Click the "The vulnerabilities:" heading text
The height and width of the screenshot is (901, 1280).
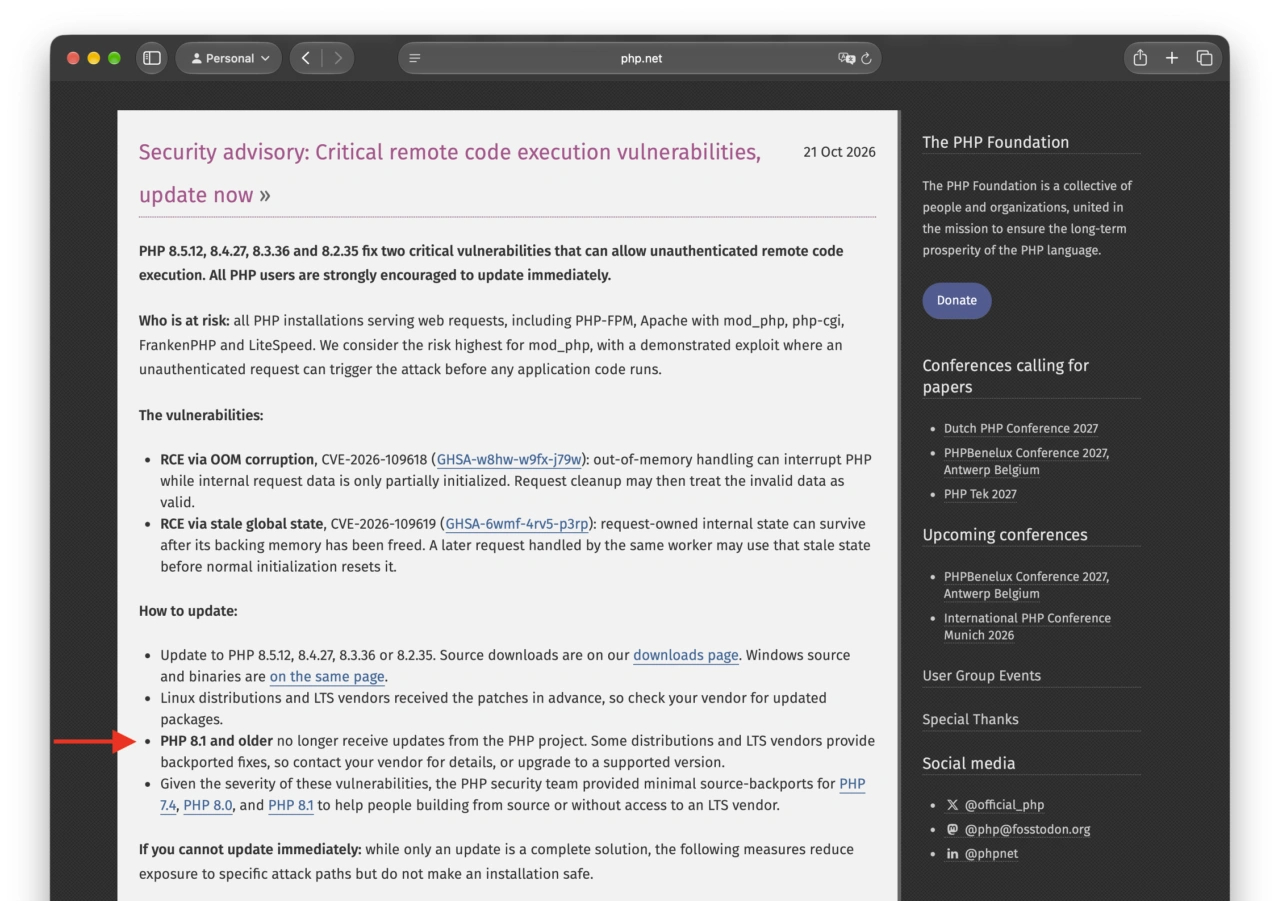tap(201, 415)
